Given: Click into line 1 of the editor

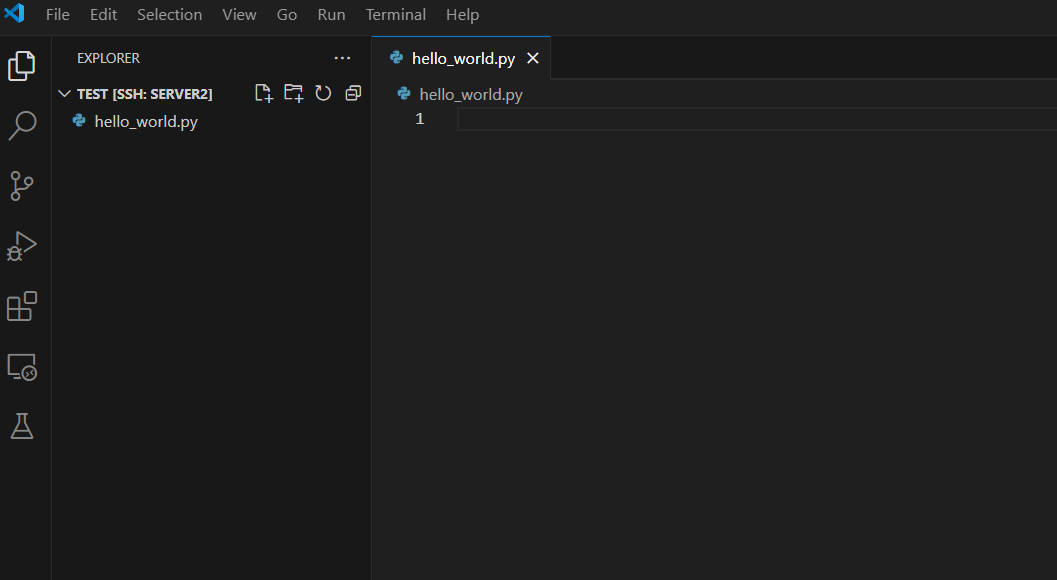Looking at the screenshot, I should coord(700,119).
